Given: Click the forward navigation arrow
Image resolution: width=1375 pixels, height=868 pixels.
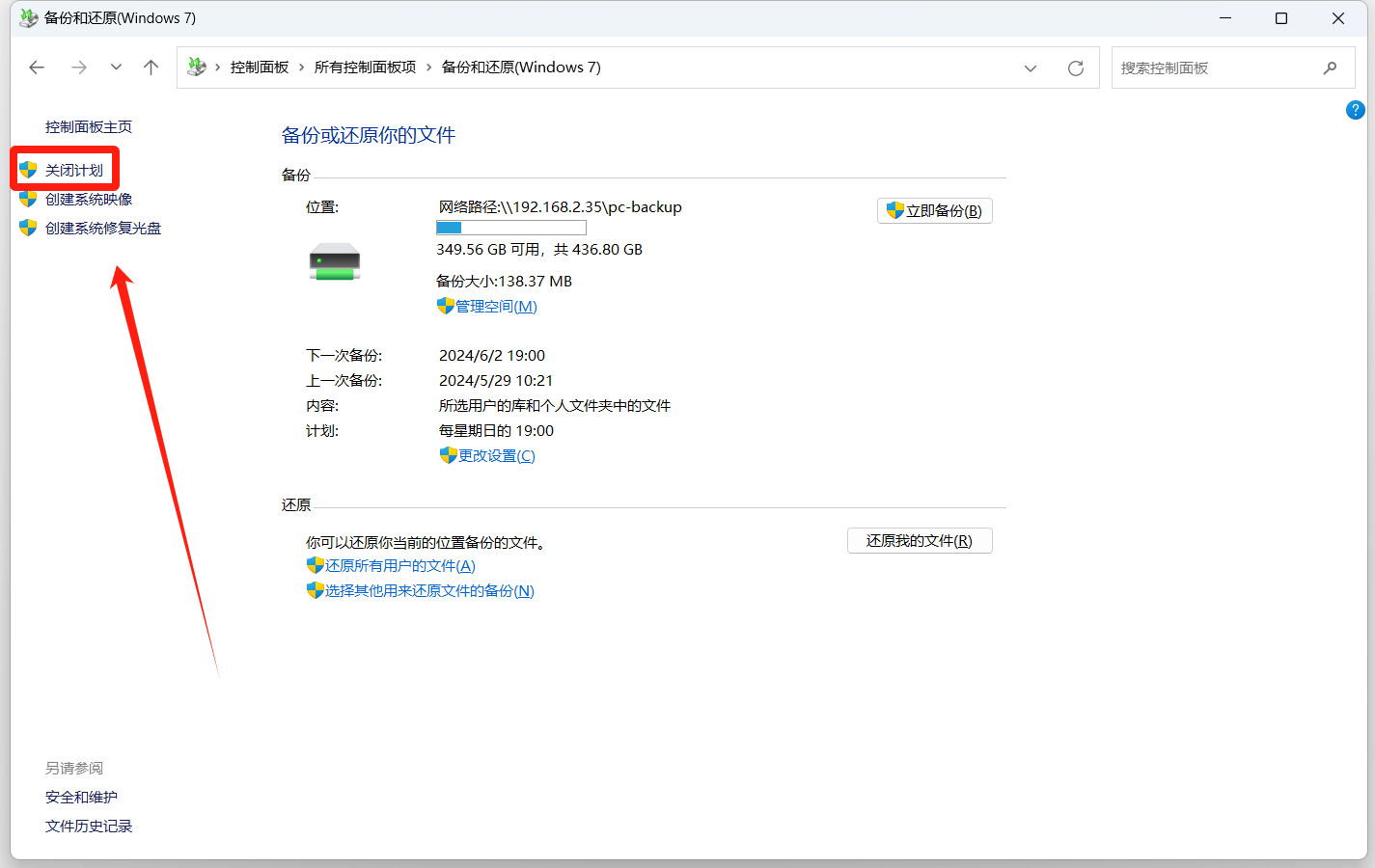Looking at the screenshot, I should pos(79,68).
